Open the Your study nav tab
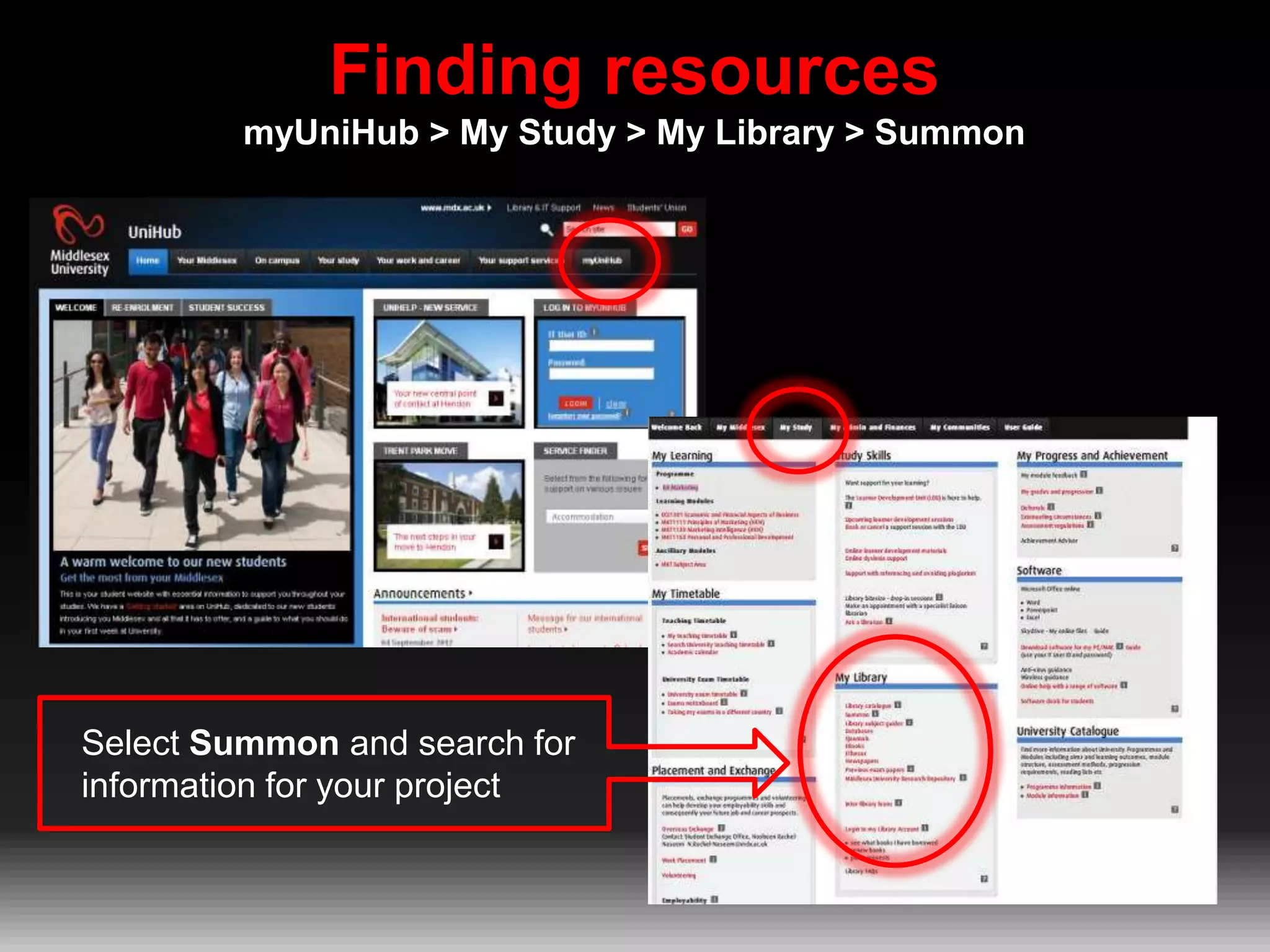 pos(339,261)
